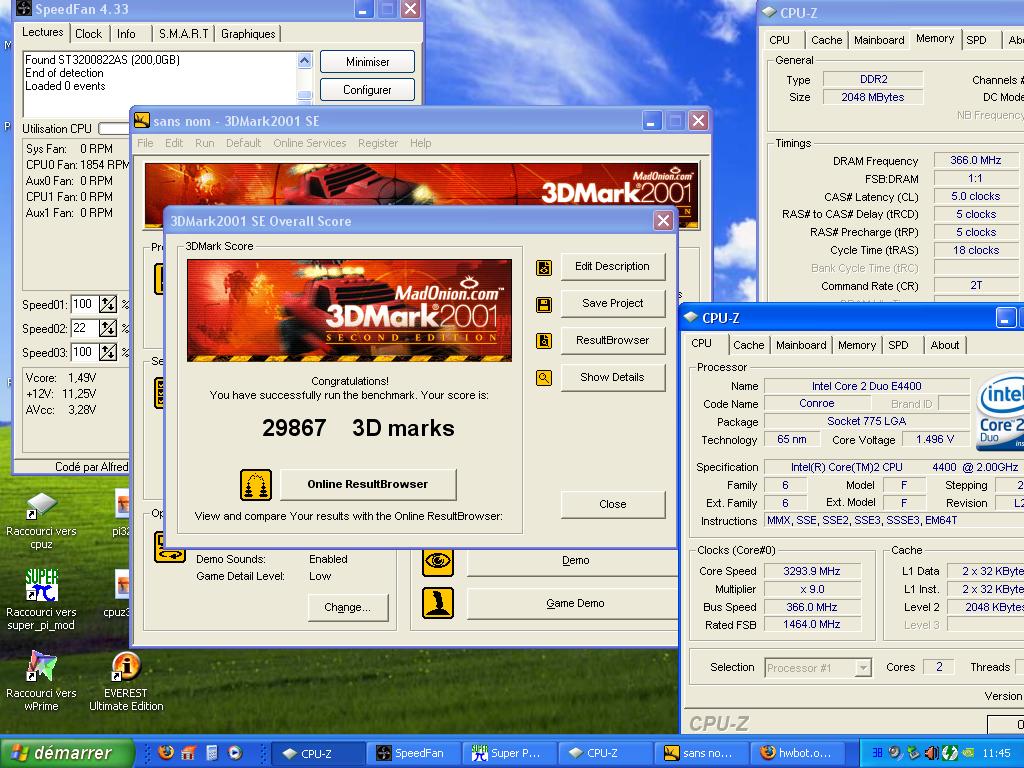The width and height of the screenshot is (1024, 768).
Task: Click the démarrer start button
Action: [67, 753]
